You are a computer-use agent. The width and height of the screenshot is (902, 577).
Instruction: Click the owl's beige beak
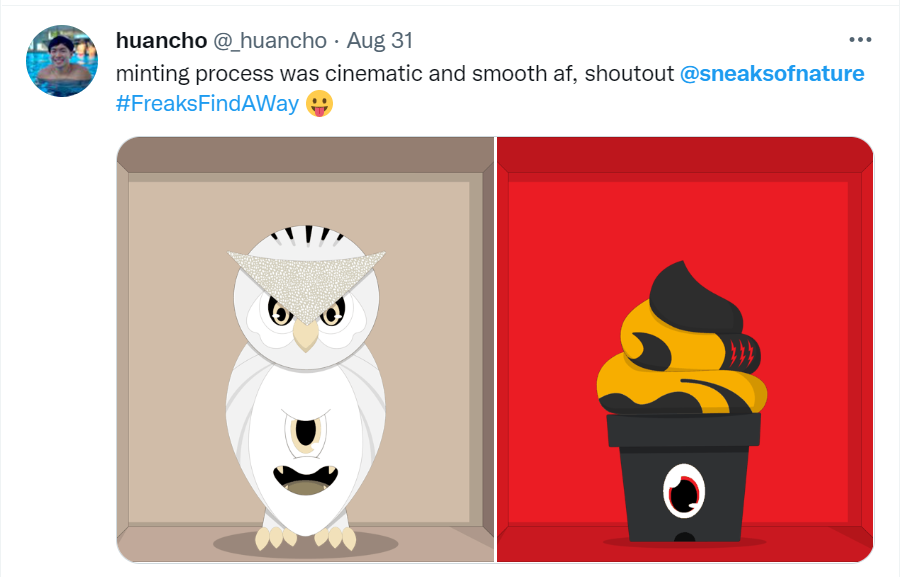305,334
